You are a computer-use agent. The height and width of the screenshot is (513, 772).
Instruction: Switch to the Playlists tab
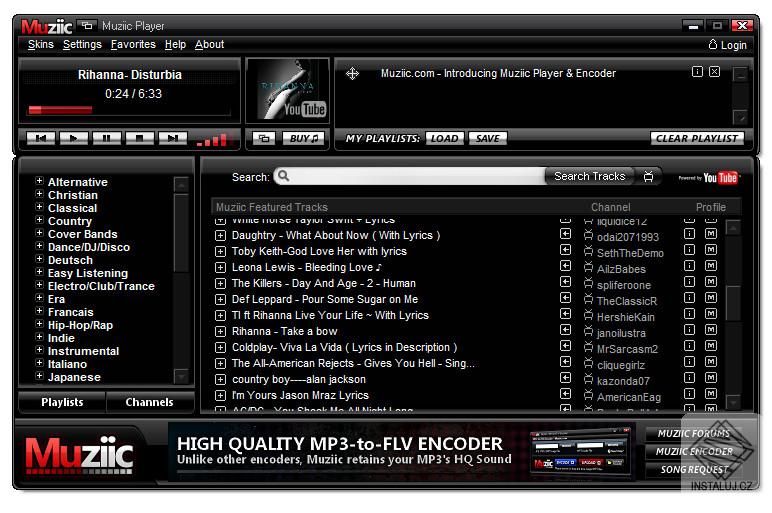(62, 402)
